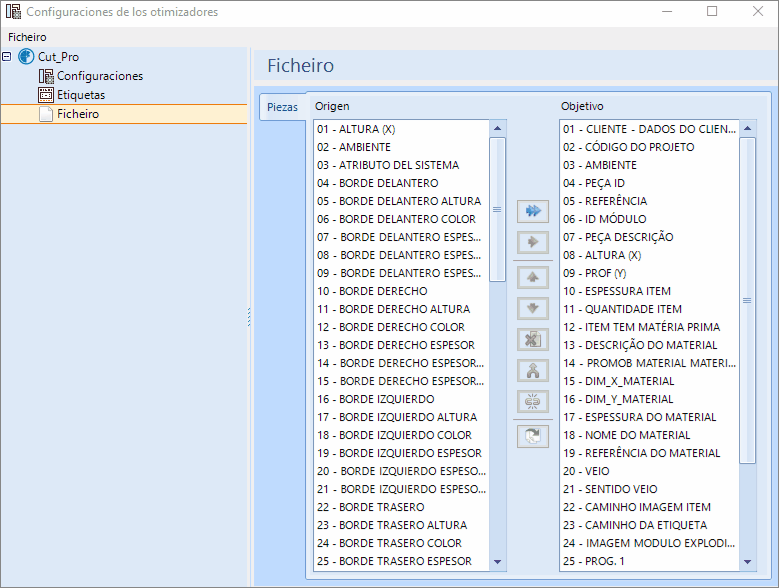Click the merge fields fork icon button
Image resolution: width=779 pixels, height=588 pixels.
[533, 371]
